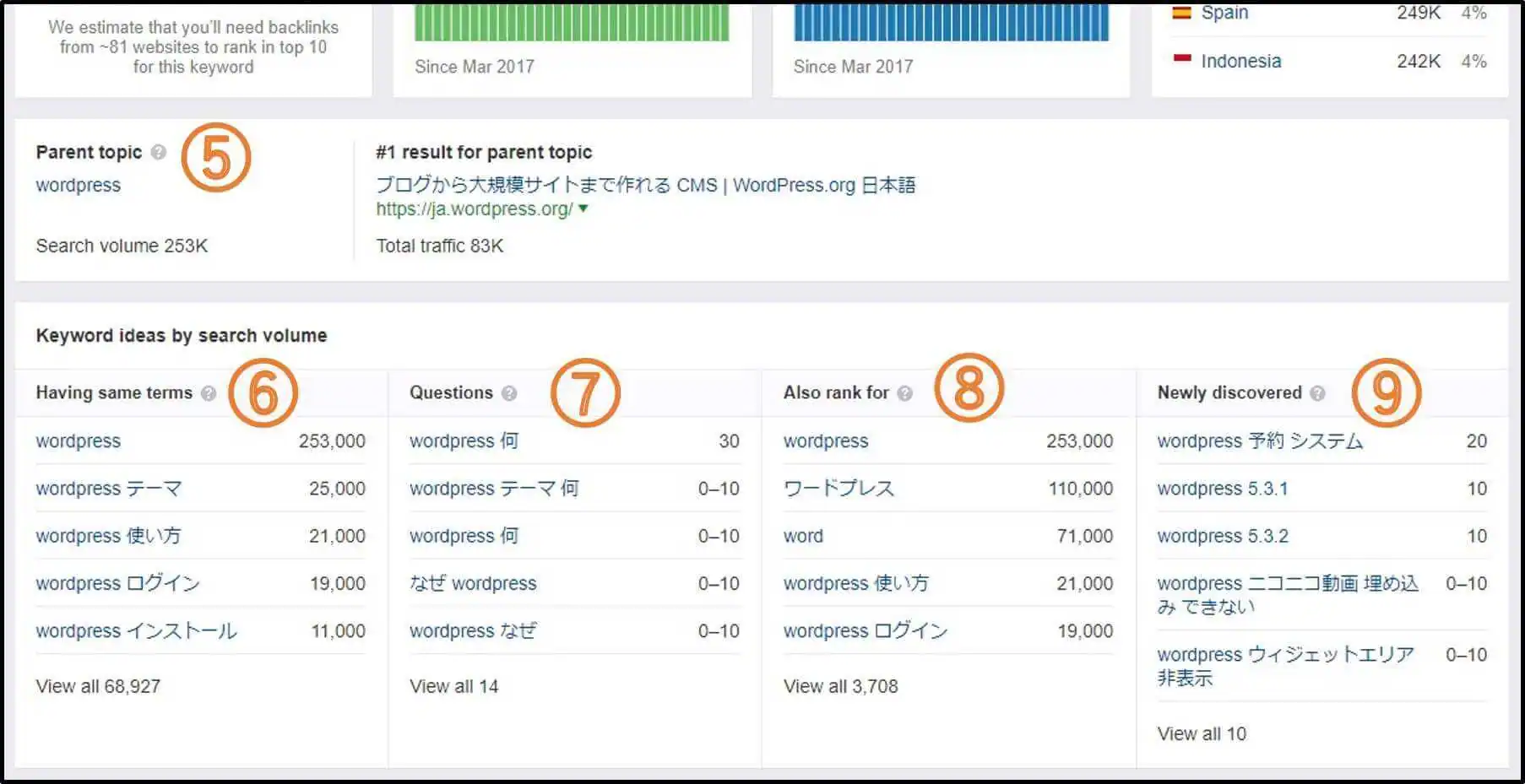The width and height of the screenshot is (1525, 784).
Task: Click the 110,000 volume value
Action: pos(1081,489)
